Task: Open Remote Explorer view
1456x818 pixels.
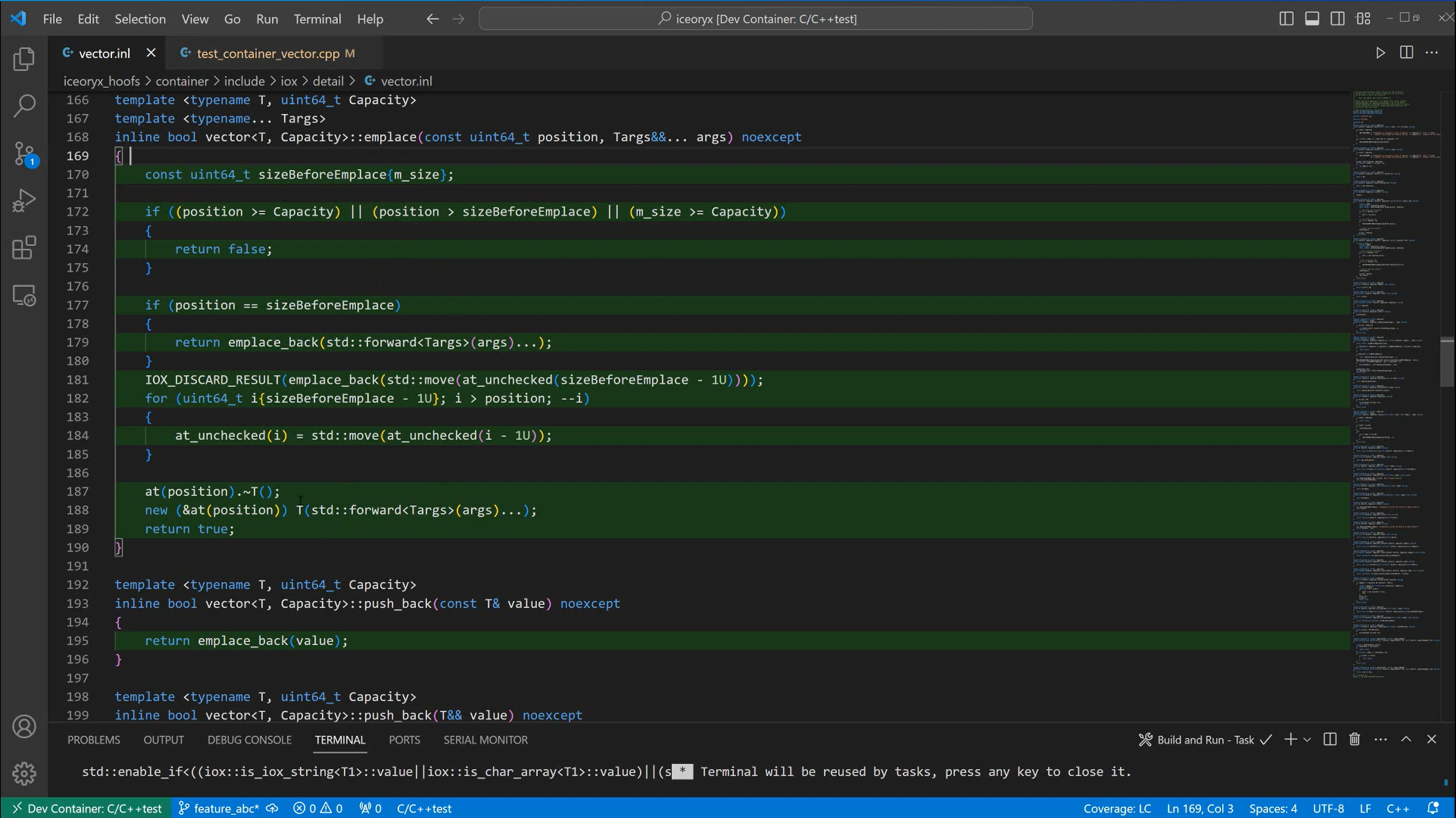Action: click(x=24, y=295)
